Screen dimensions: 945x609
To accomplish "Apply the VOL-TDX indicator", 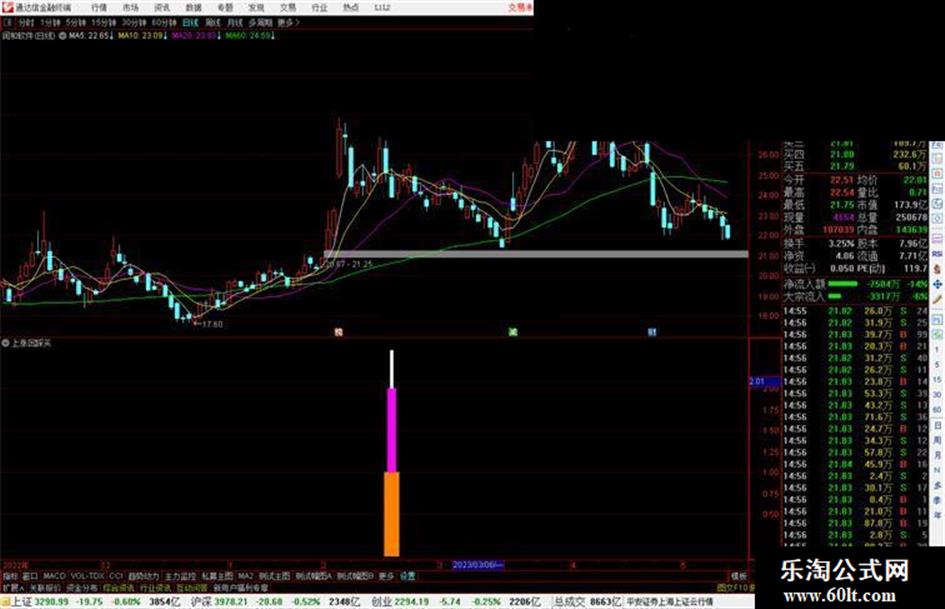I will click(87, 576).
